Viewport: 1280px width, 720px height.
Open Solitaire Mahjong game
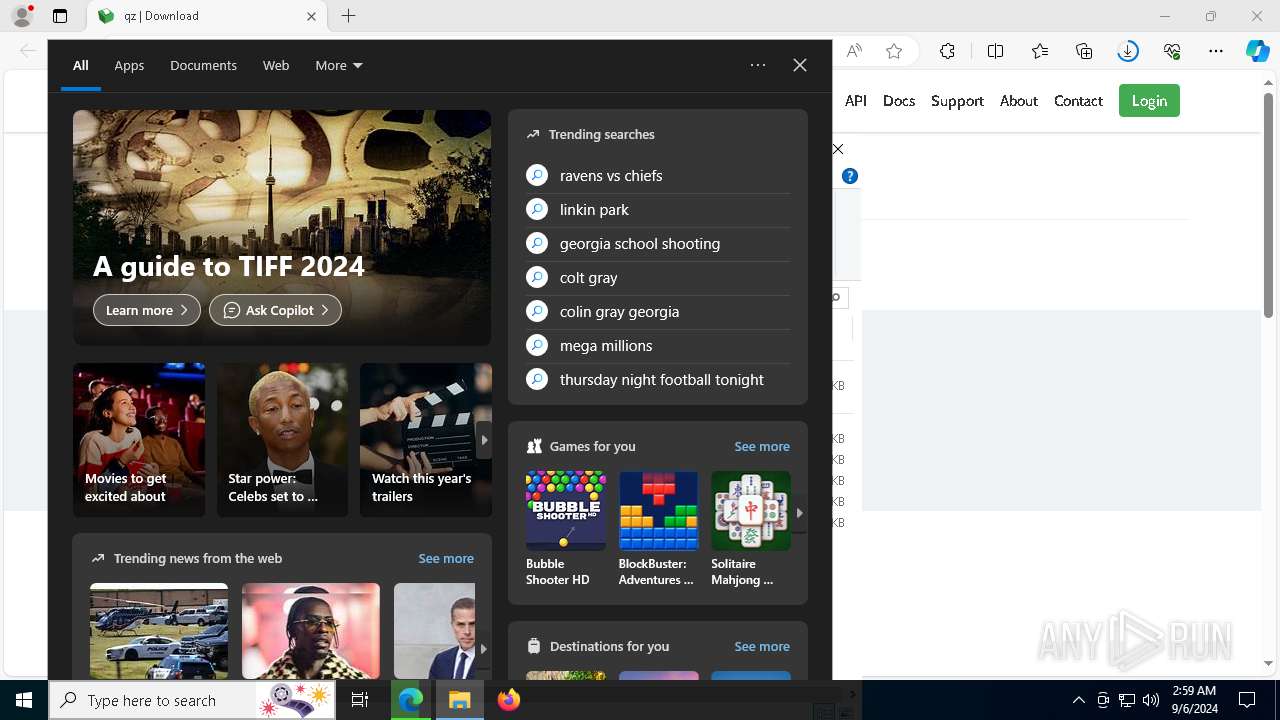751,529
